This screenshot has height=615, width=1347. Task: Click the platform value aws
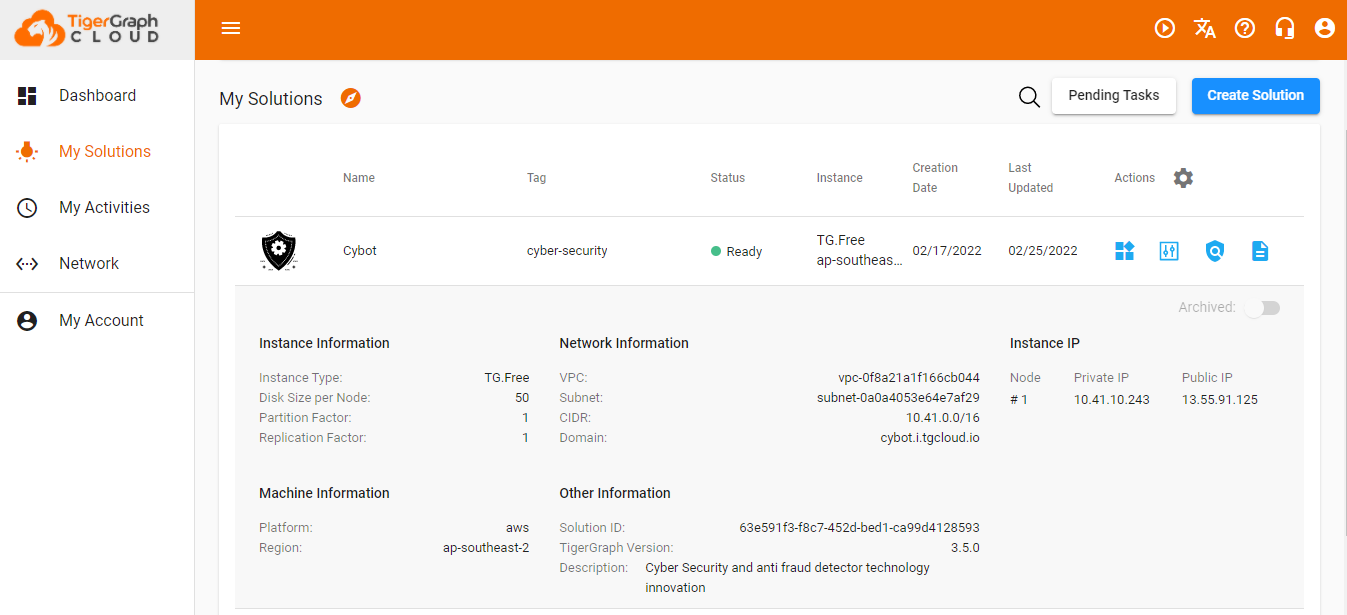(517, 528)
